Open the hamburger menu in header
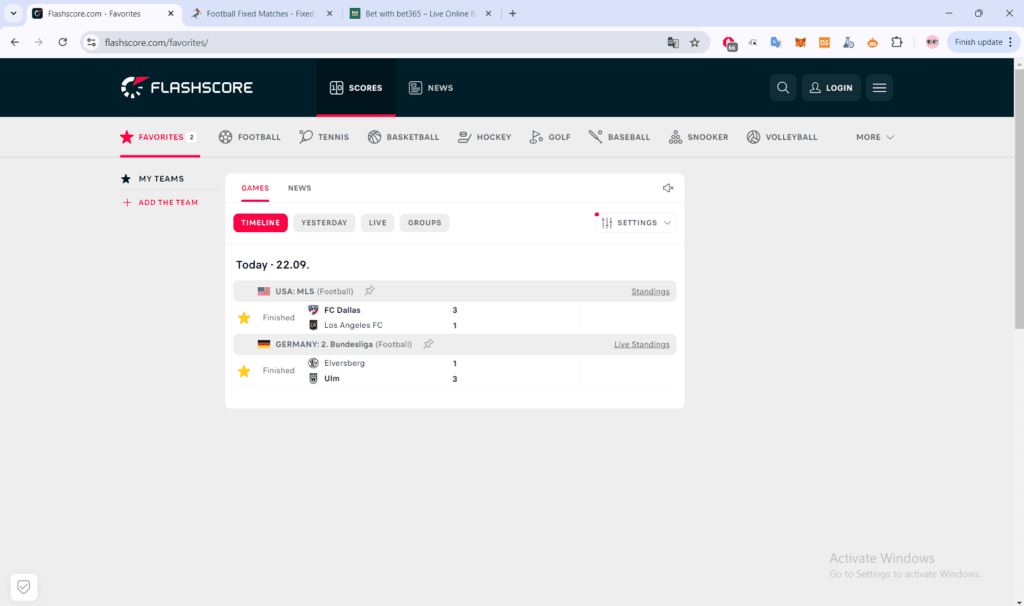This screenshot has width=1024, height=606. point(879,88)
